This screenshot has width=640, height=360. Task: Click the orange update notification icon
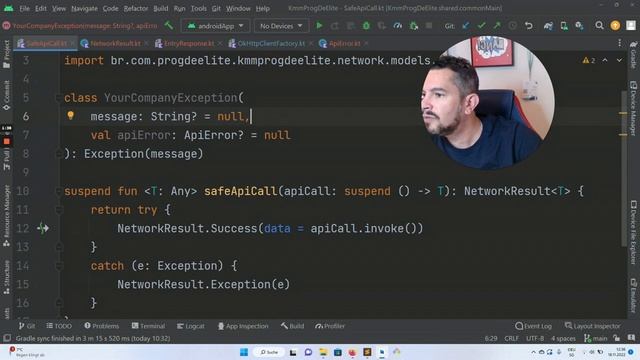[x=615, y=26]
